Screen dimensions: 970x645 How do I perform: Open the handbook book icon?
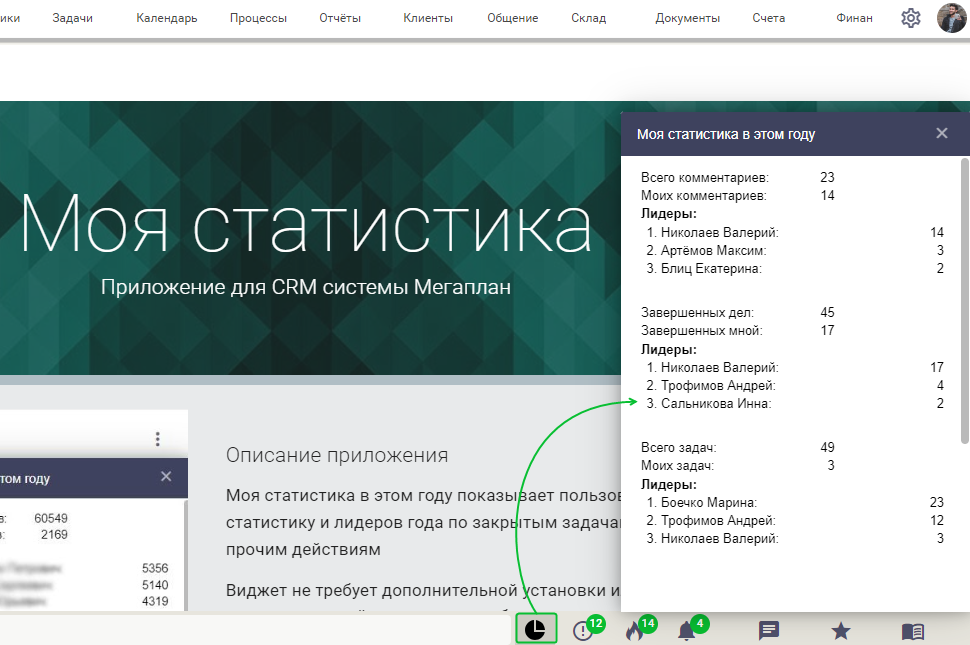pos(911,628)
